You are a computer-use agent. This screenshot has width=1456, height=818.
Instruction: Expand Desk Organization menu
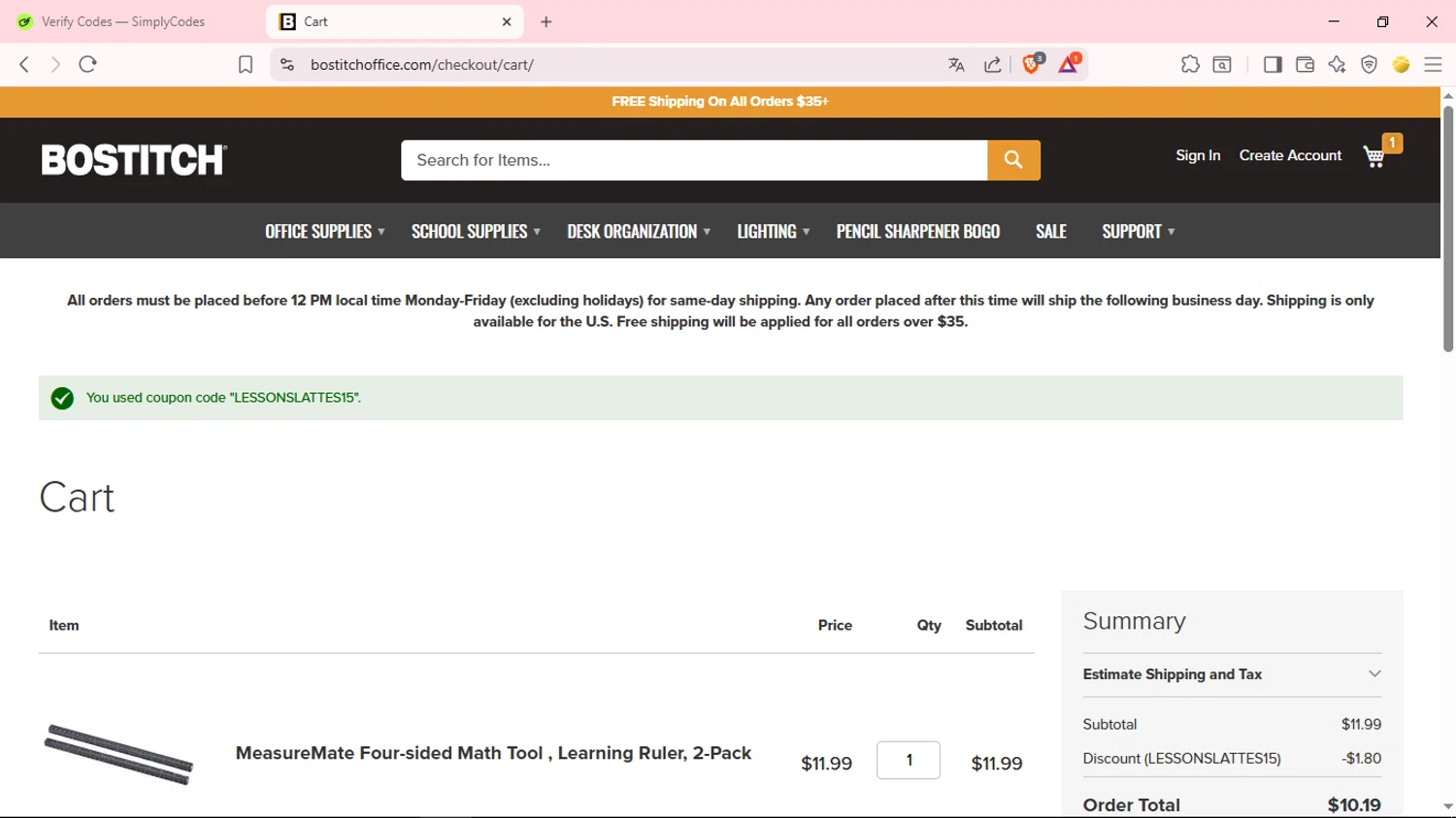click(x=639, y=231)
